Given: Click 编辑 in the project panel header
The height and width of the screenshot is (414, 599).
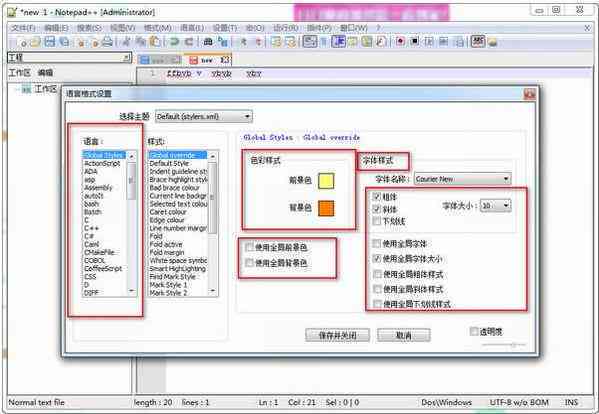Looking at the screenshot, I should tap(45, 73).
